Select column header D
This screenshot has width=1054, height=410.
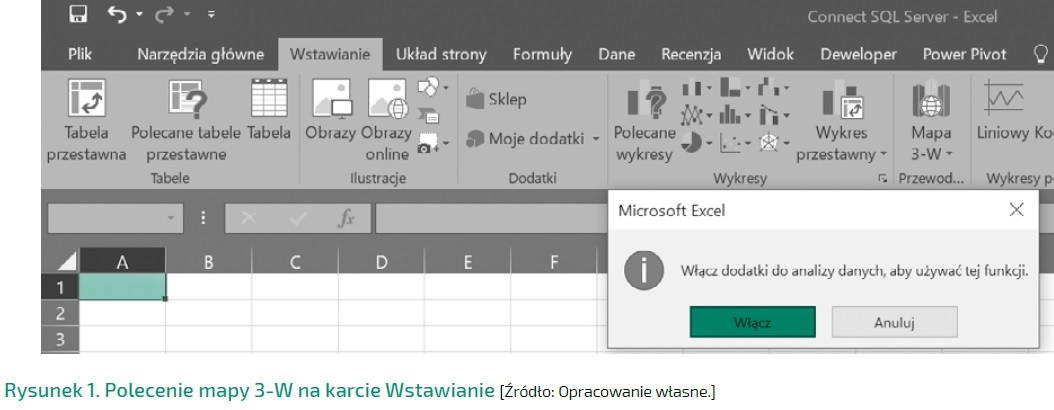tap(381, 263)
